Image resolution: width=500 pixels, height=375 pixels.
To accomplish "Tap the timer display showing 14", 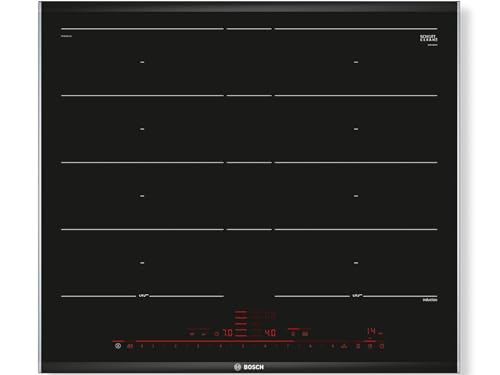I will pos(371,331).
